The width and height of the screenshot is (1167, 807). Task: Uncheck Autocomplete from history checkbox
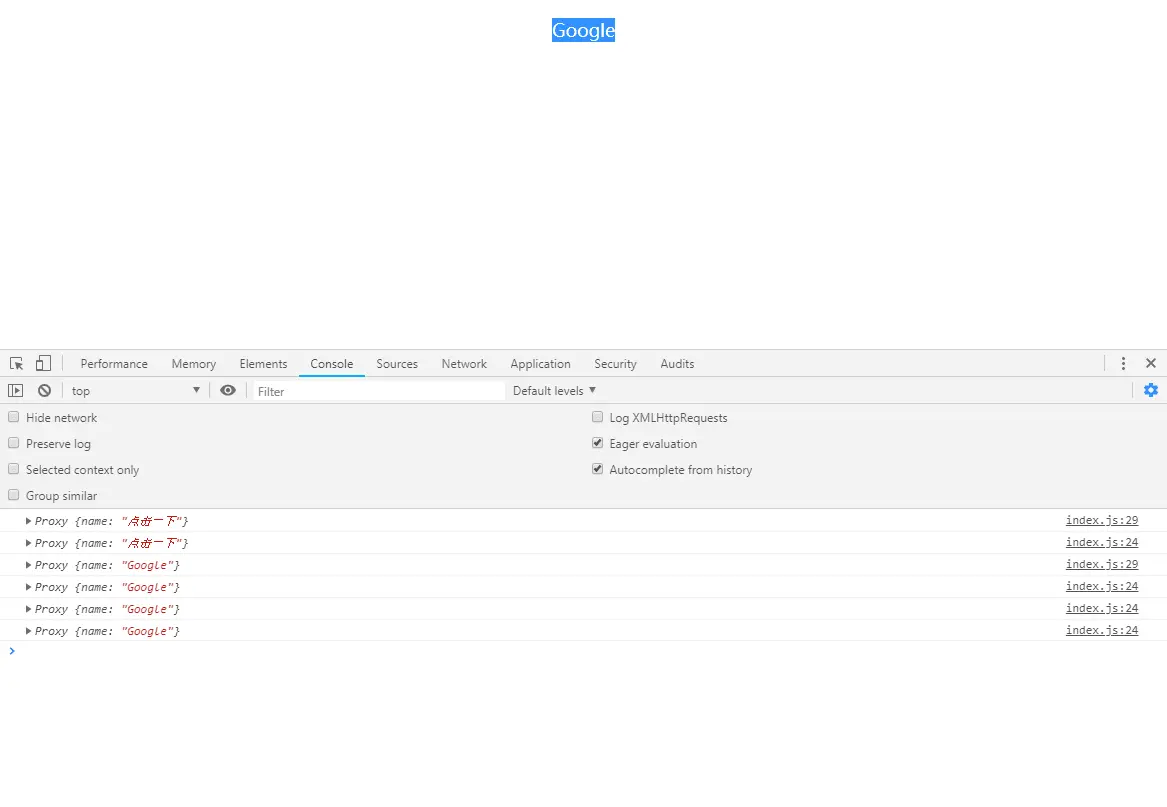click(597, 469)
